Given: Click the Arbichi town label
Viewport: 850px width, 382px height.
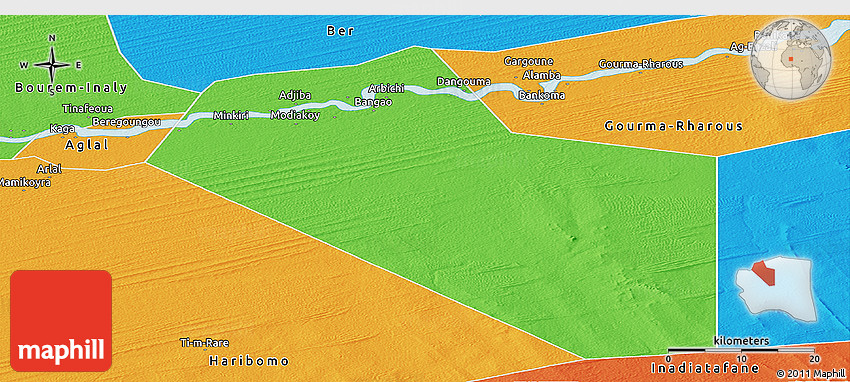Looking at the screenshot, I should pos(387,88).
